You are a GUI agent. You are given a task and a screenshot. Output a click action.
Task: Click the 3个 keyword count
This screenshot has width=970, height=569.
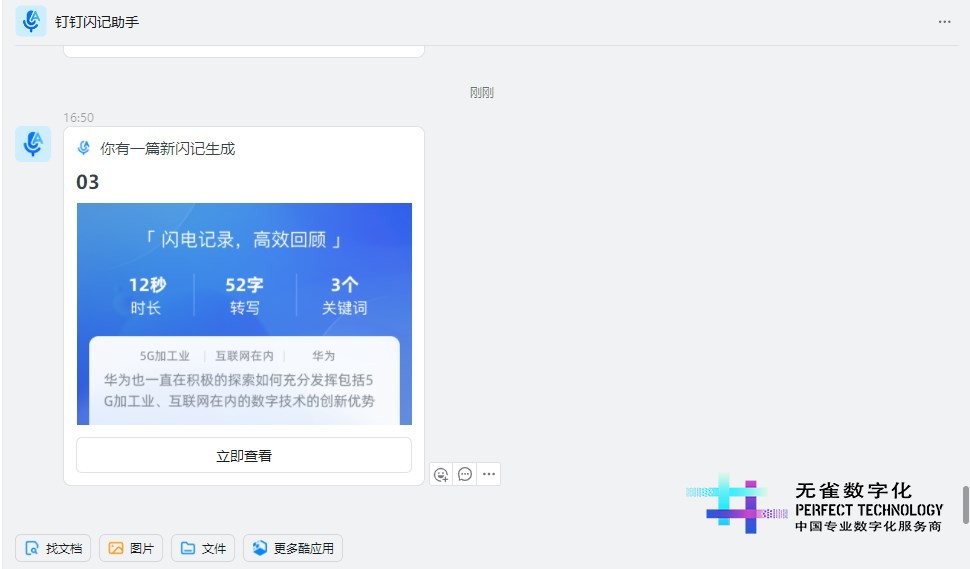(344, 284)
